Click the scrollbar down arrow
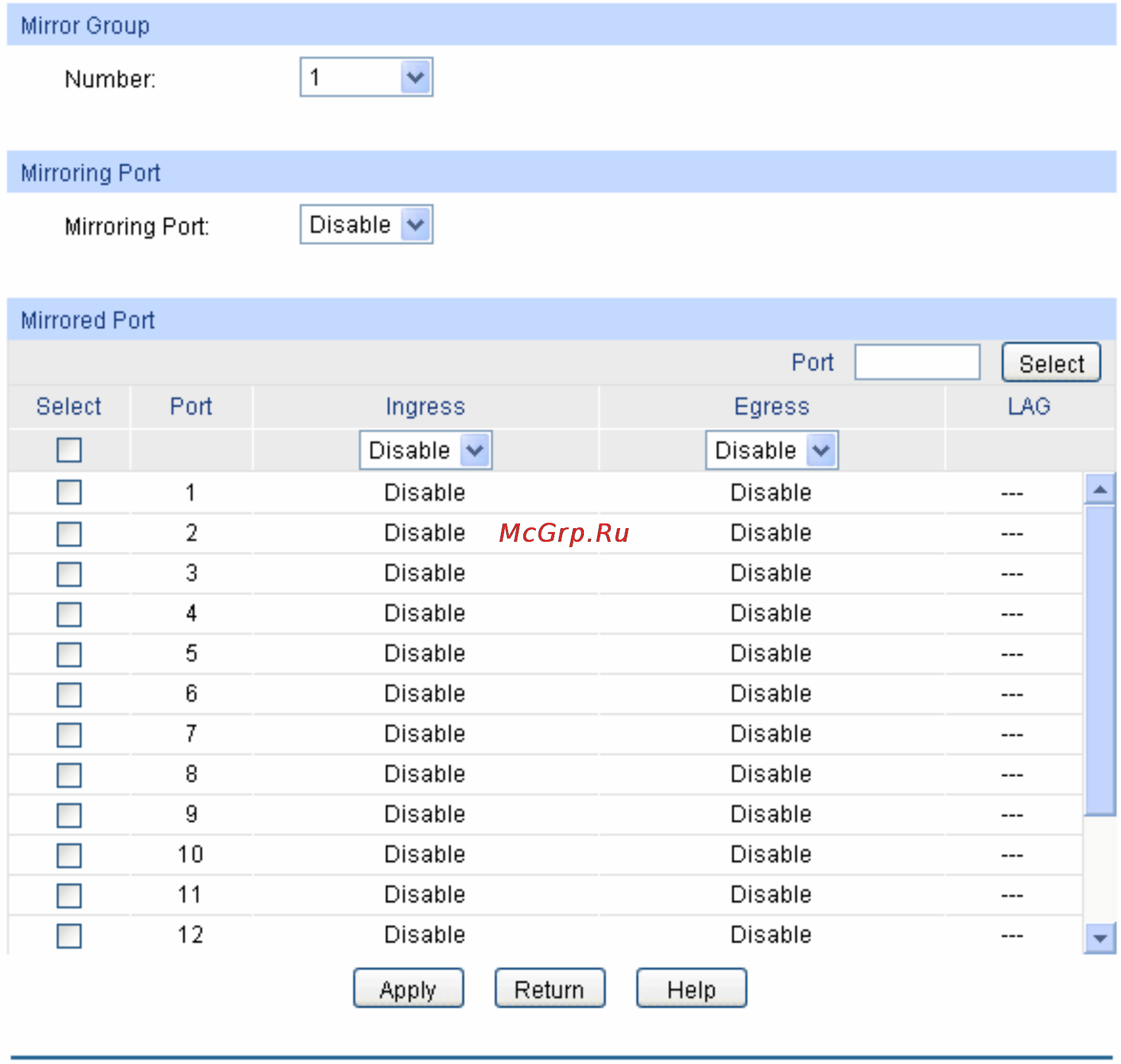Screen dimensions: 1121x1064 coord(1099,938)
